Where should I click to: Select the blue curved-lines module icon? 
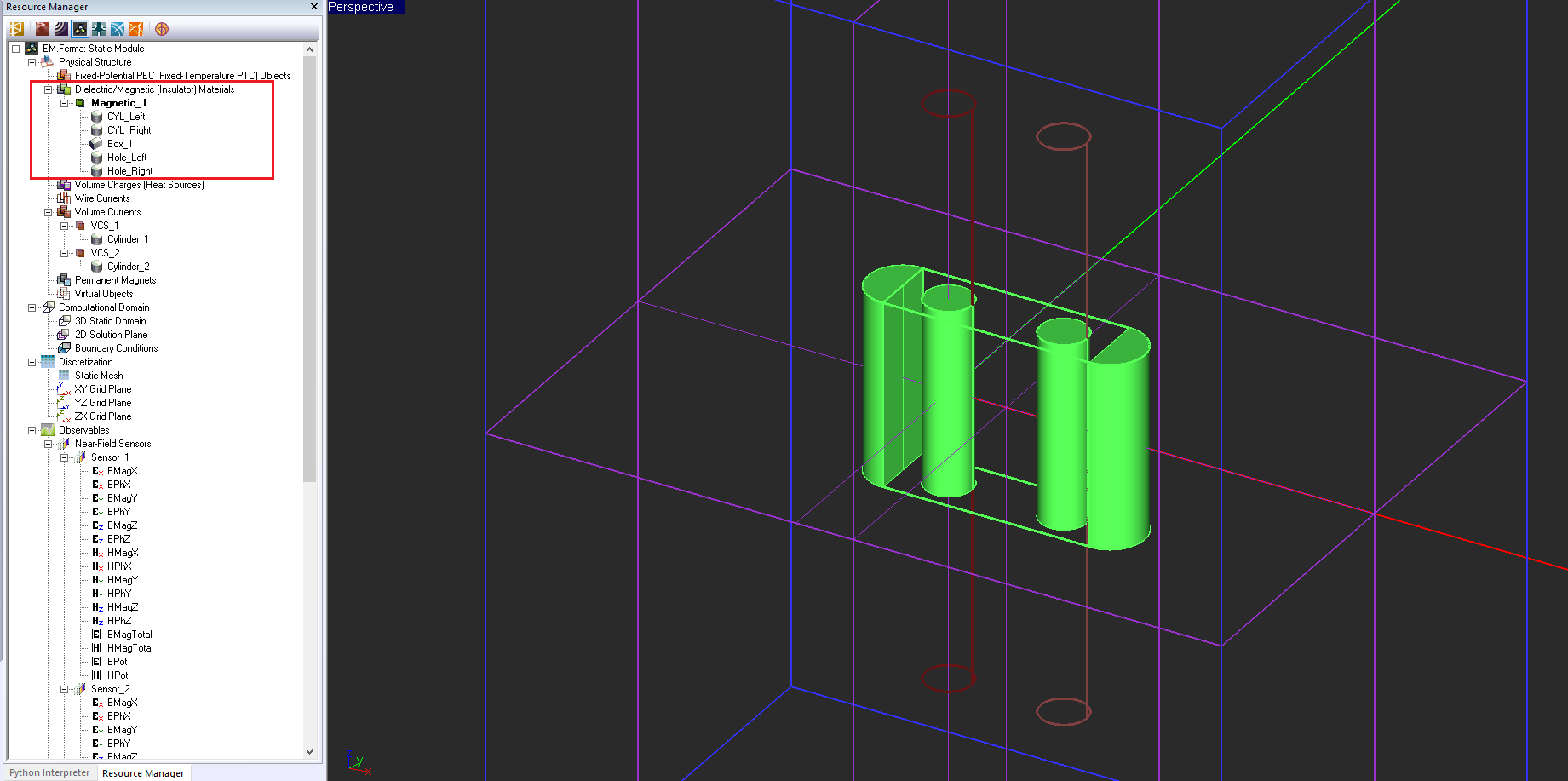tap(118, 29)
